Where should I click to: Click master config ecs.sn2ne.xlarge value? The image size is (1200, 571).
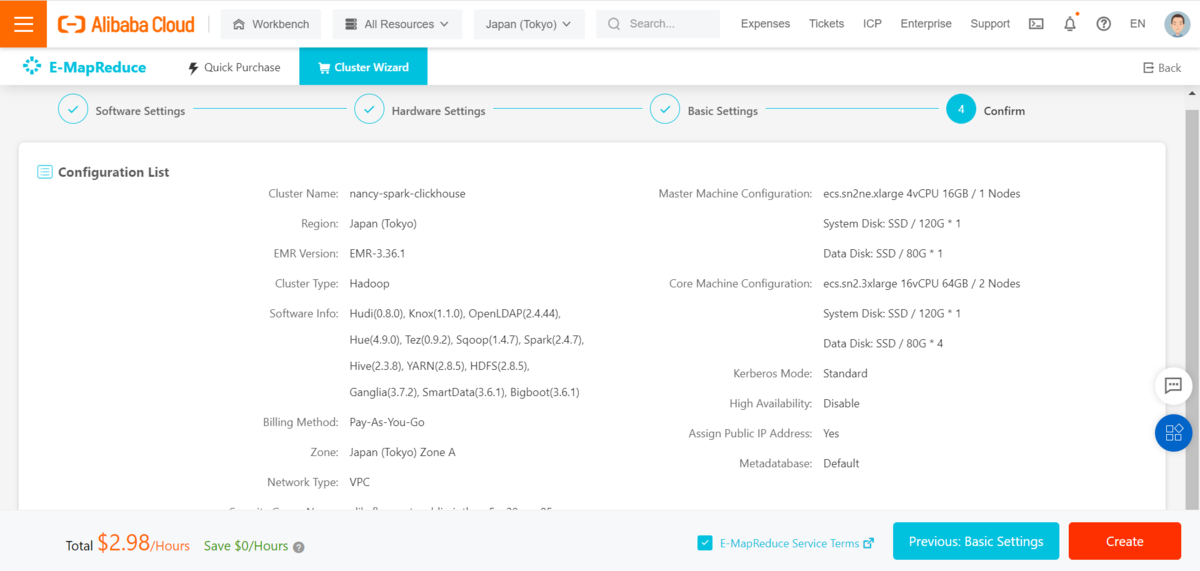pyautogui.click(x=921, y=194)
